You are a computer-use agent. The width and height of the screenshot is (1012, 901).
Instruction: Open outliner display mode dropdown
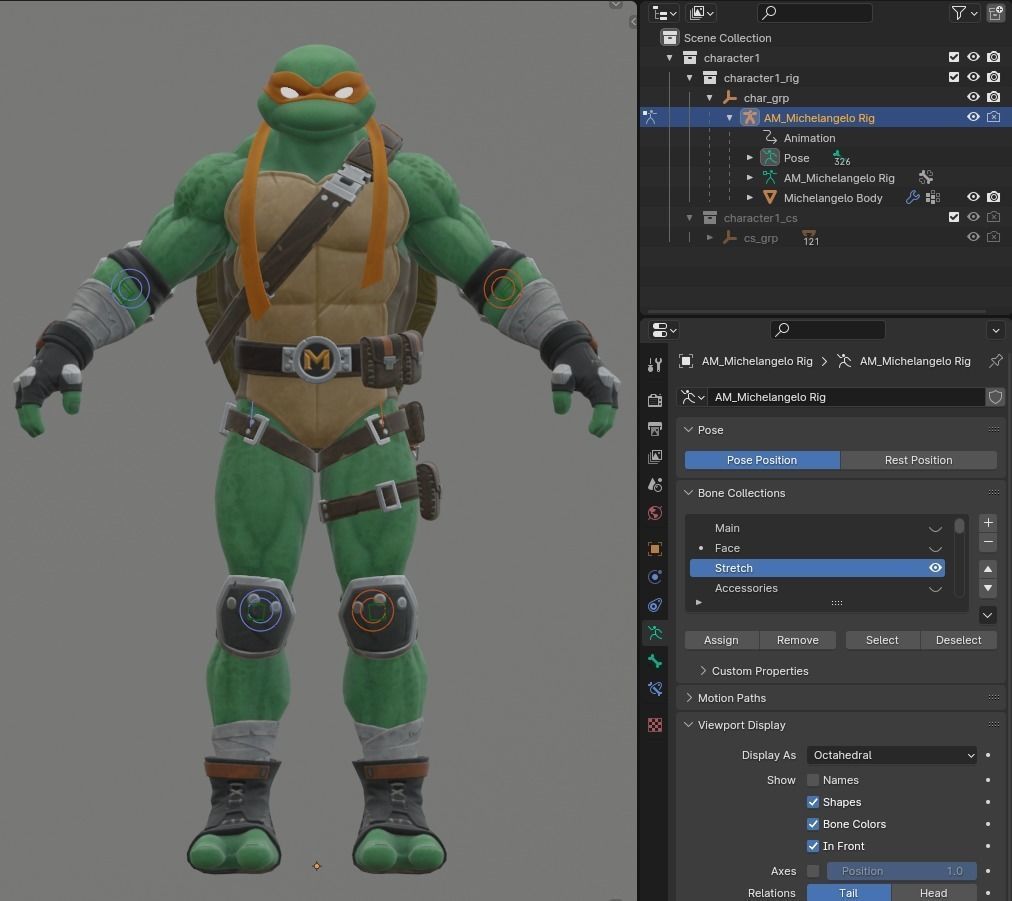pyautogui.click(x=664, y=13)
